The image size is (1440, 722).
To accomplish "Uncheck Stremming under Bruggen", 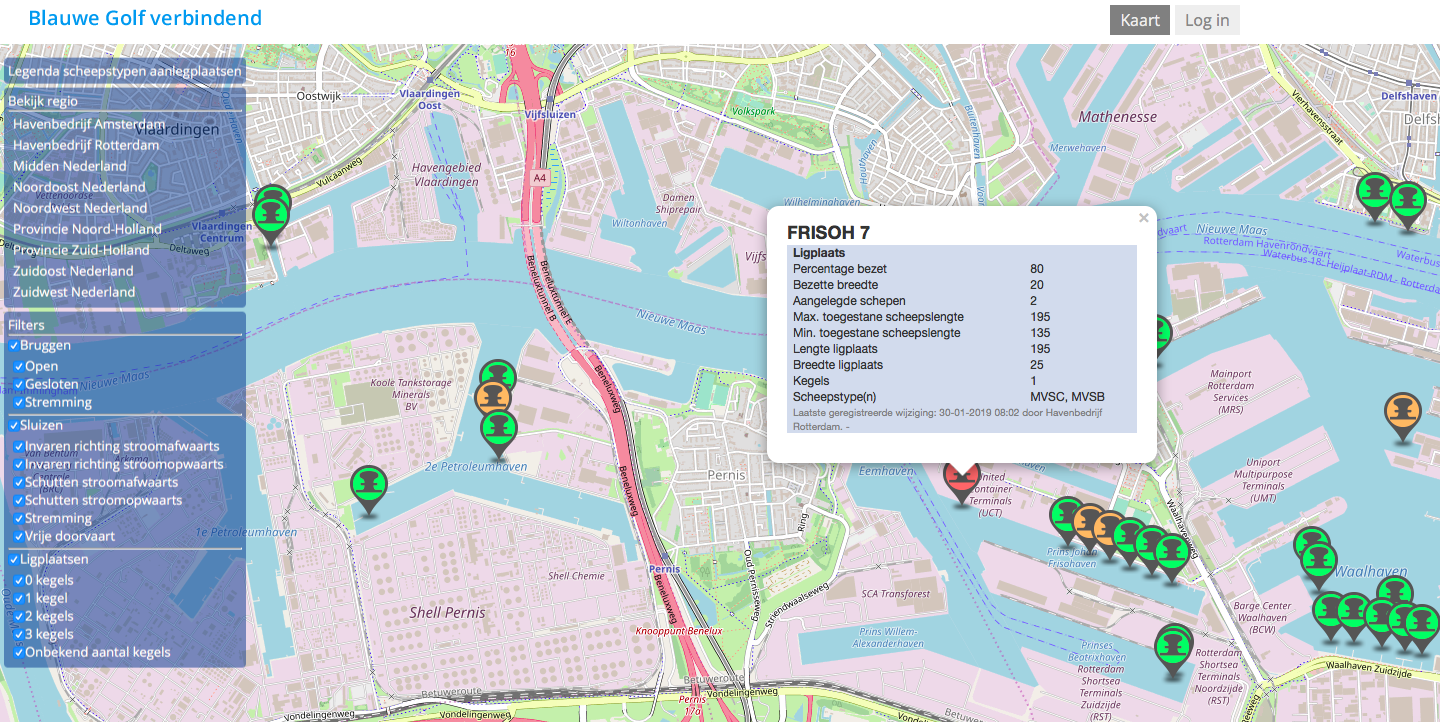I will 19,403.
